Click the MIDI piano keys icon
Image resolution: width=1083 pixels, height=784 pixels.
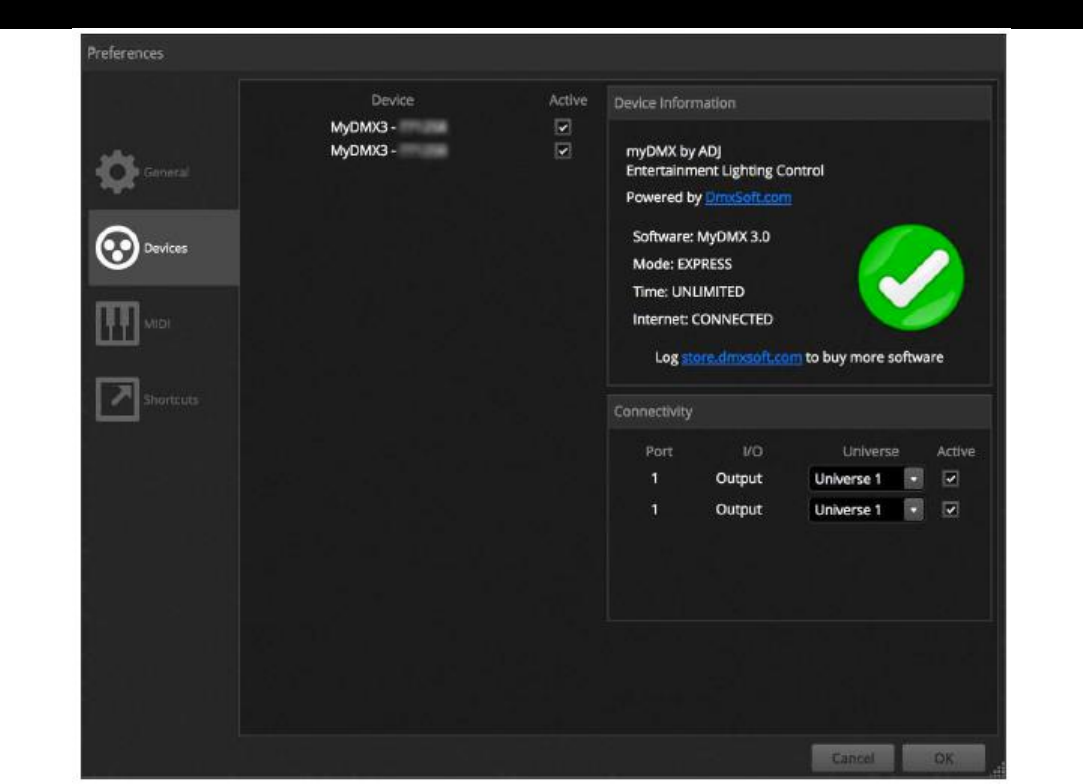(117, 323)
